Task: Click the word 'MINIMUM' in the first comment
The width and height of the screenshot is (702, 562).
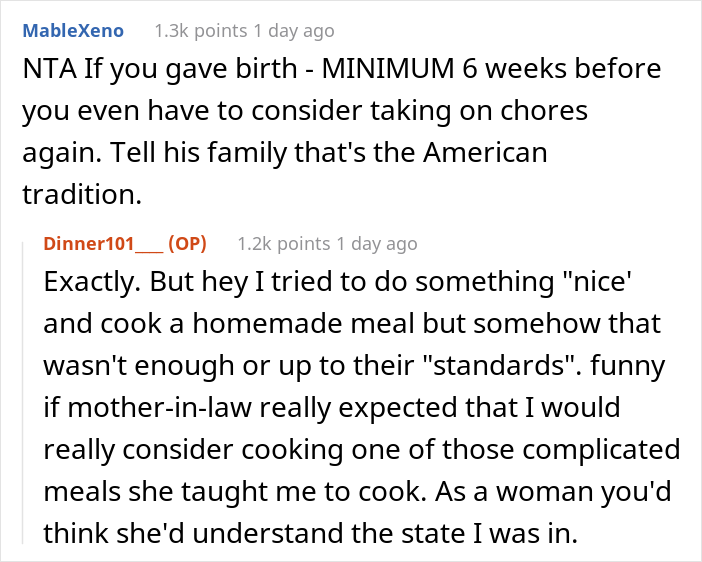Action: 388,69
